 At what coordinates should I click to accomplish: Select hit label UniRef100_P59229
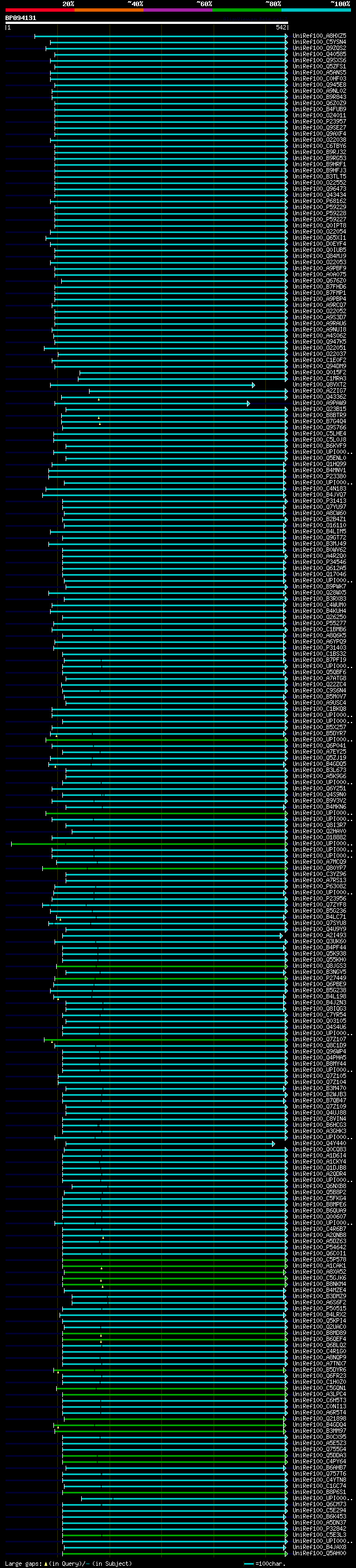click(319, 207)
